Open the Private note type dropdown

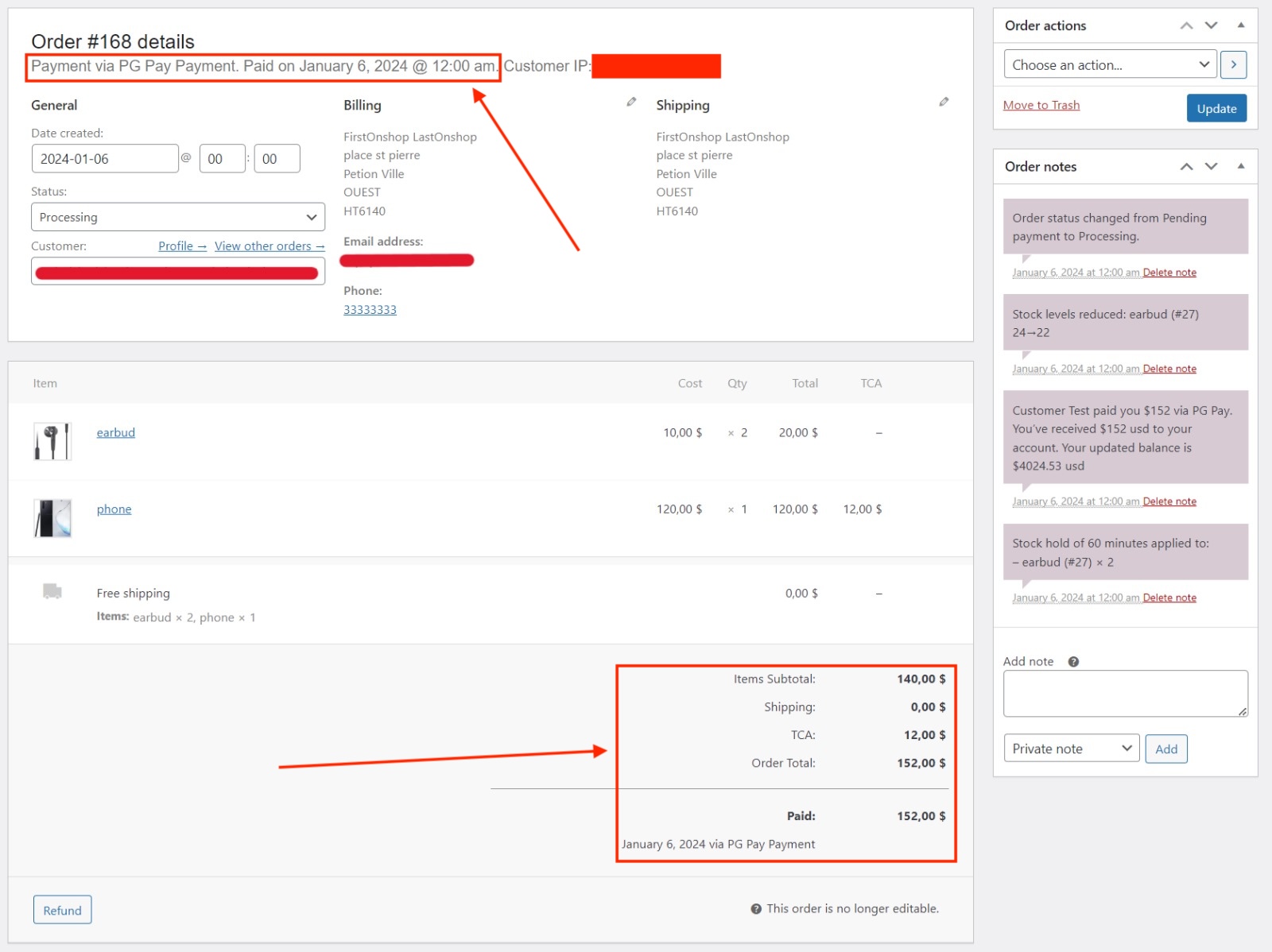(1071, 749)
